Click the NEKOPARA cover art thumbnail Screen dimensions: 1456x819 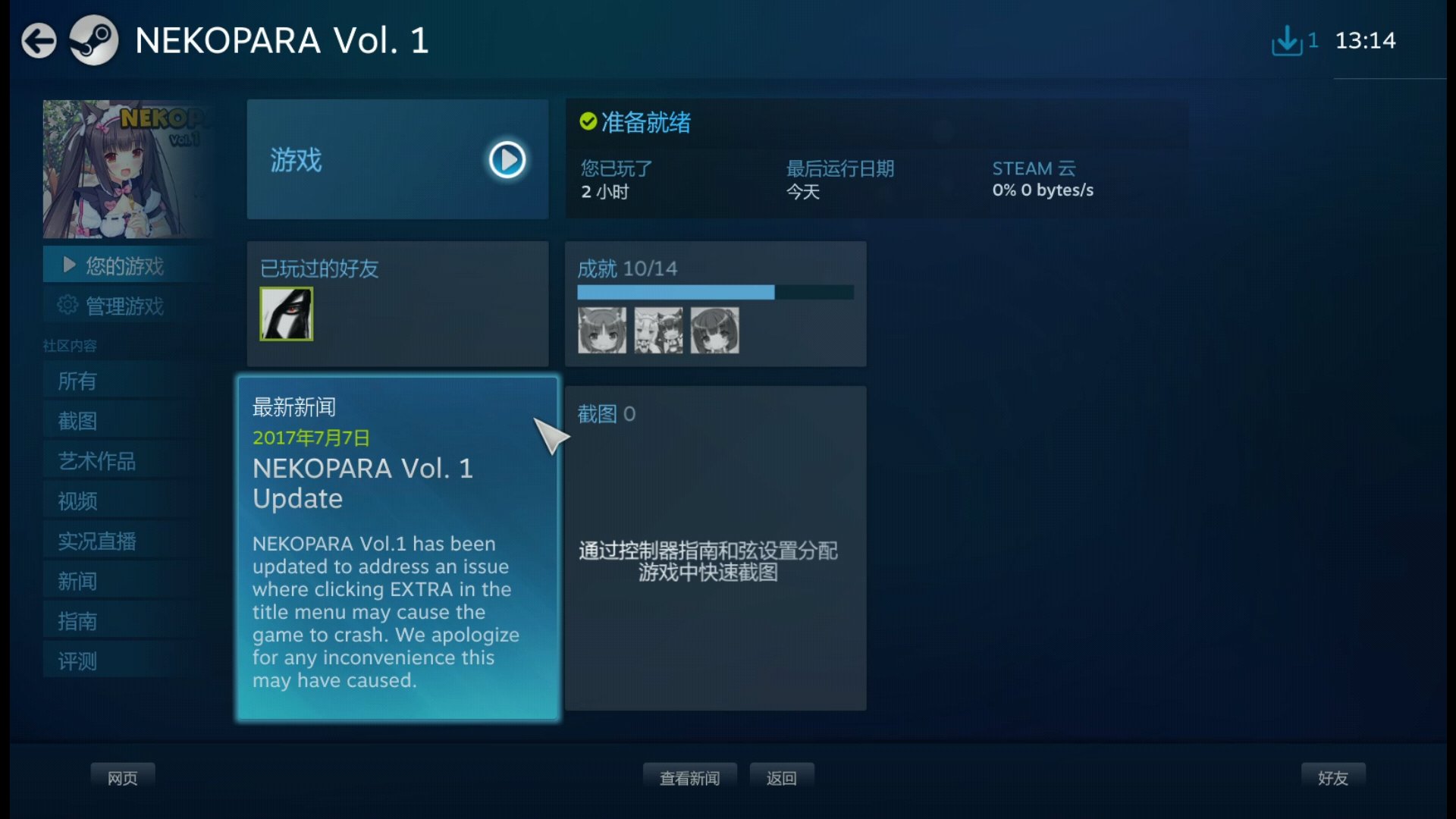(125, 169)
